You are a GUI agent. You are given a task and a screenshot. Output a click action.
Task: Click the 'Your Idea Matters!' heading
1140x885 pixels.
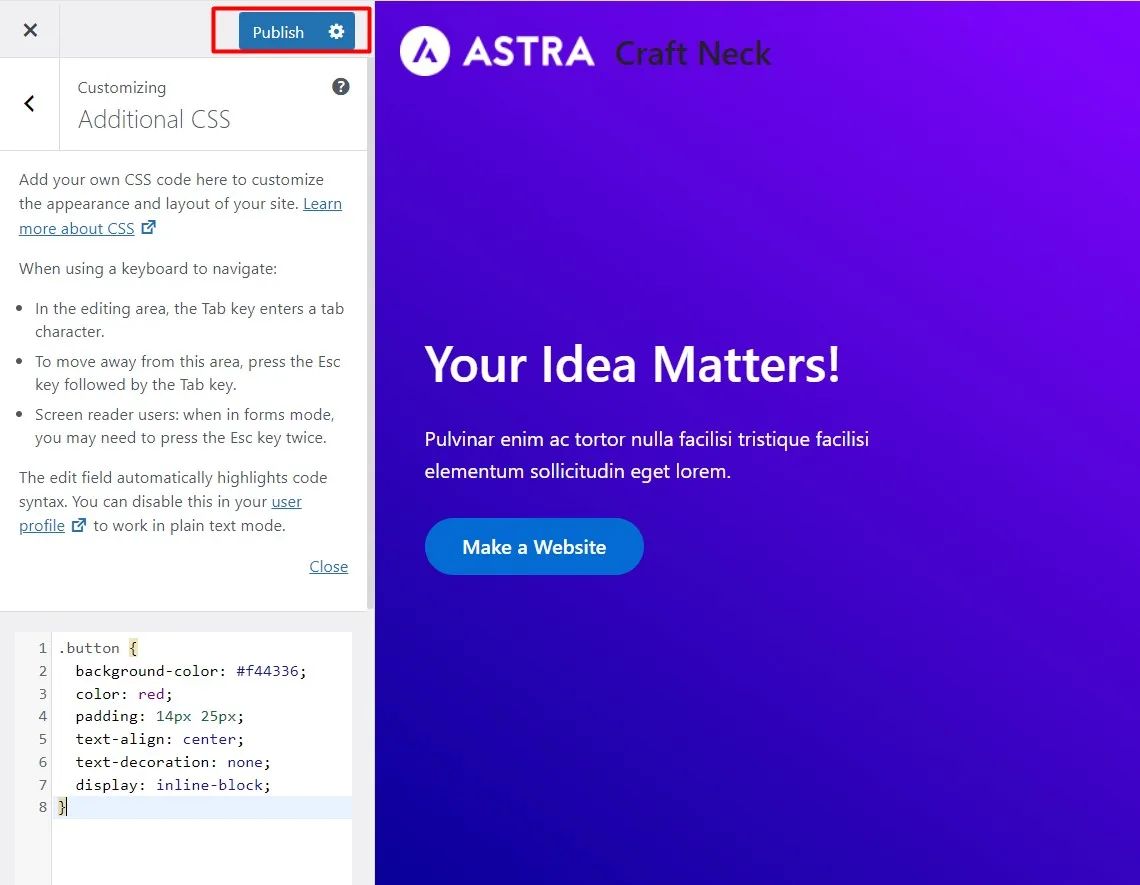pyautogui.click(x=633, y=364)
